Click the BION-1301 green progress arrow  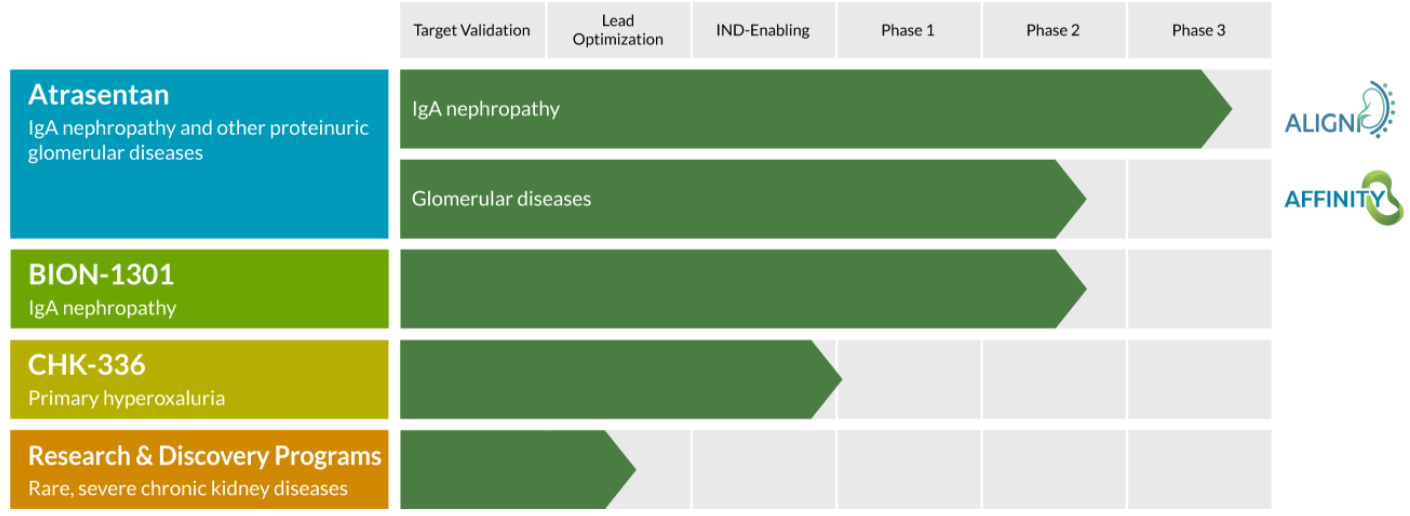[x=743, y=289]
